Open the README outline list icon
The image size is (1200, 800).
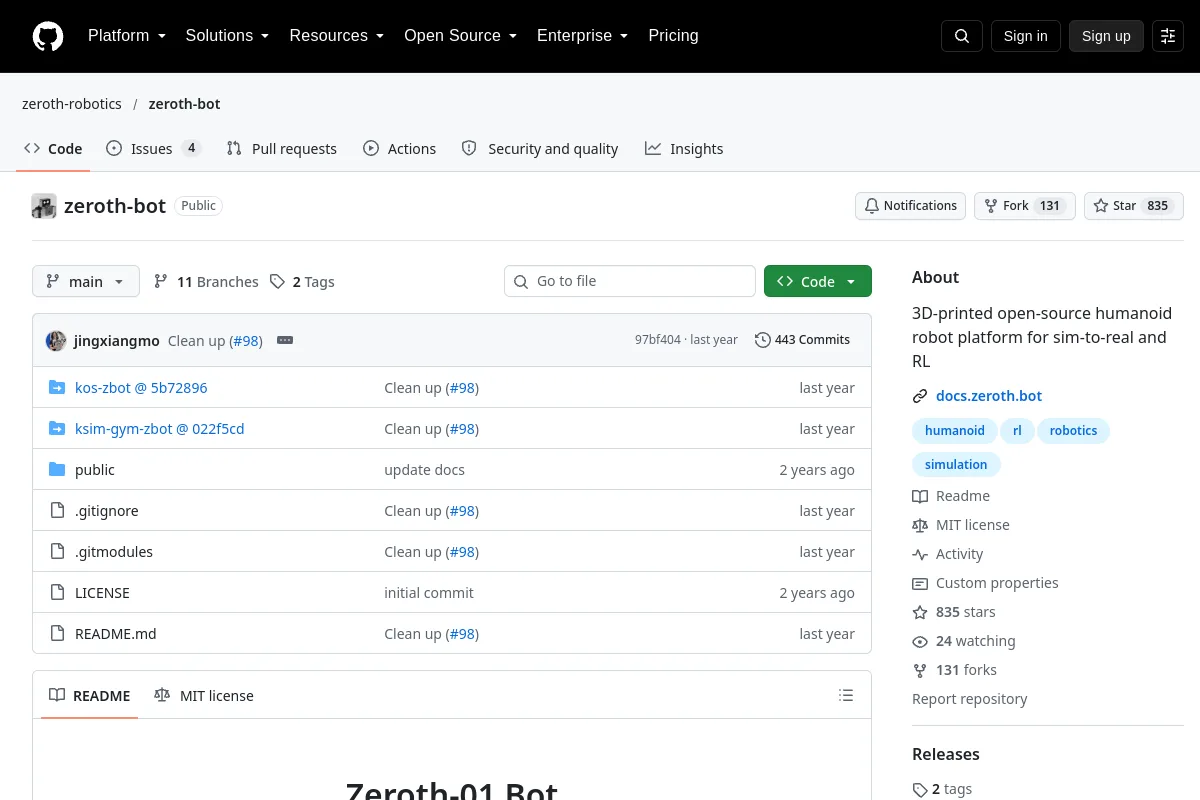coord(846,695)
